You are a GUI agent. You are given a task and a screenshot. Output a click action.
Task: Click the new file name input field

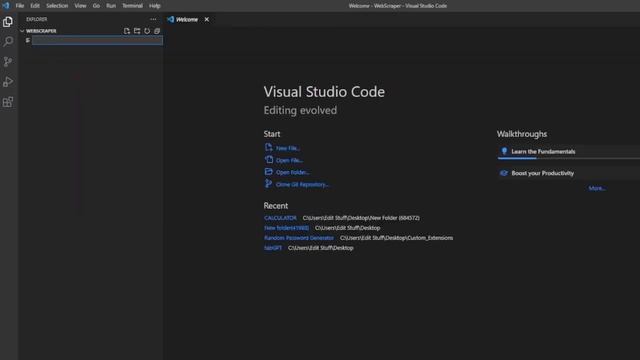tap(98, 40)
